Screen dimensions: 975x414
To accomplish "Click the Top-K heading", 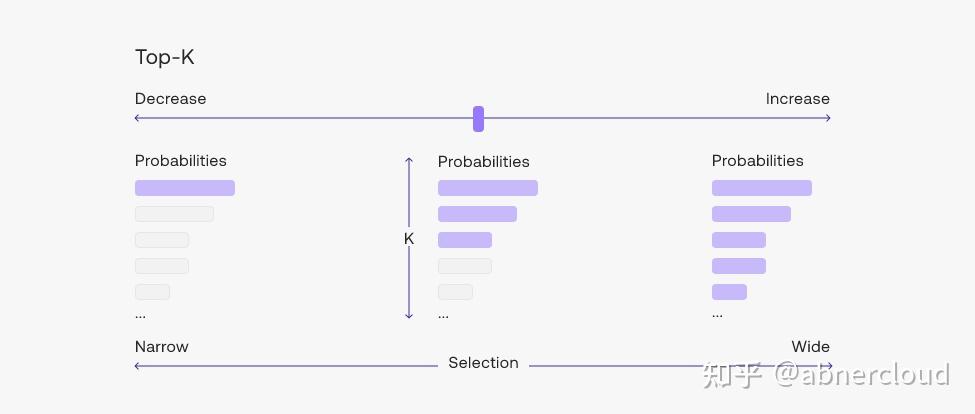I will pos(164,57).
